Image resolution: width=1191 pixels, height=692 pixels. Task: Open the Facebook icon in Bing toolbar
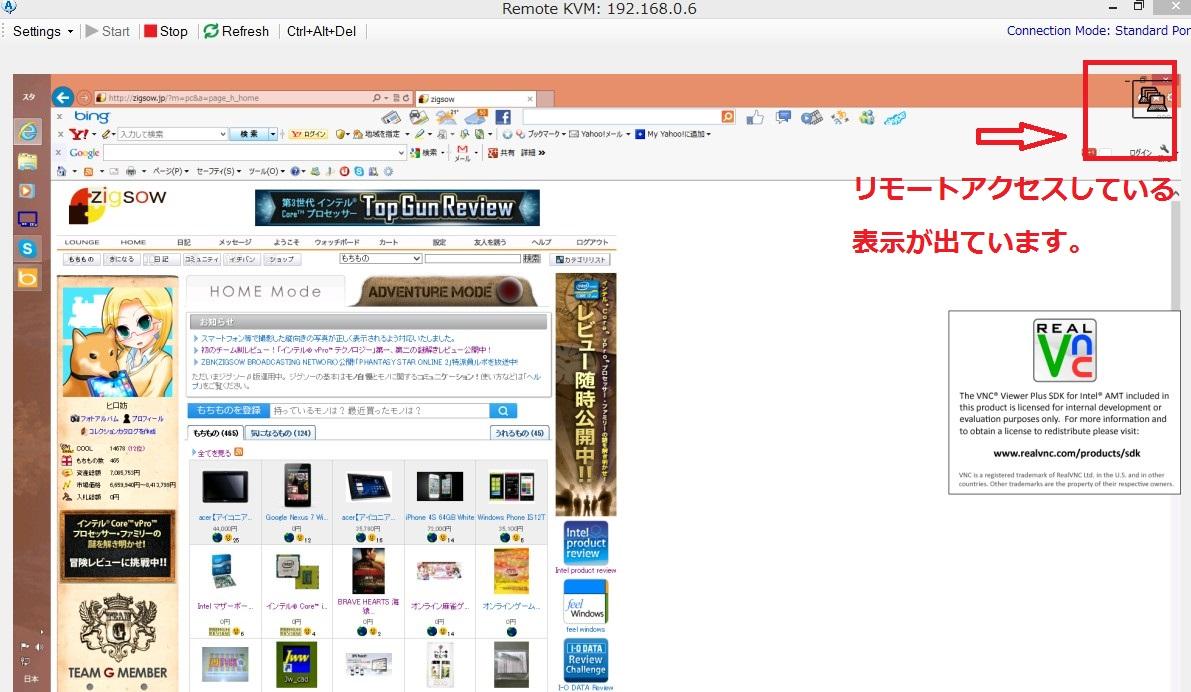point(503,117)
